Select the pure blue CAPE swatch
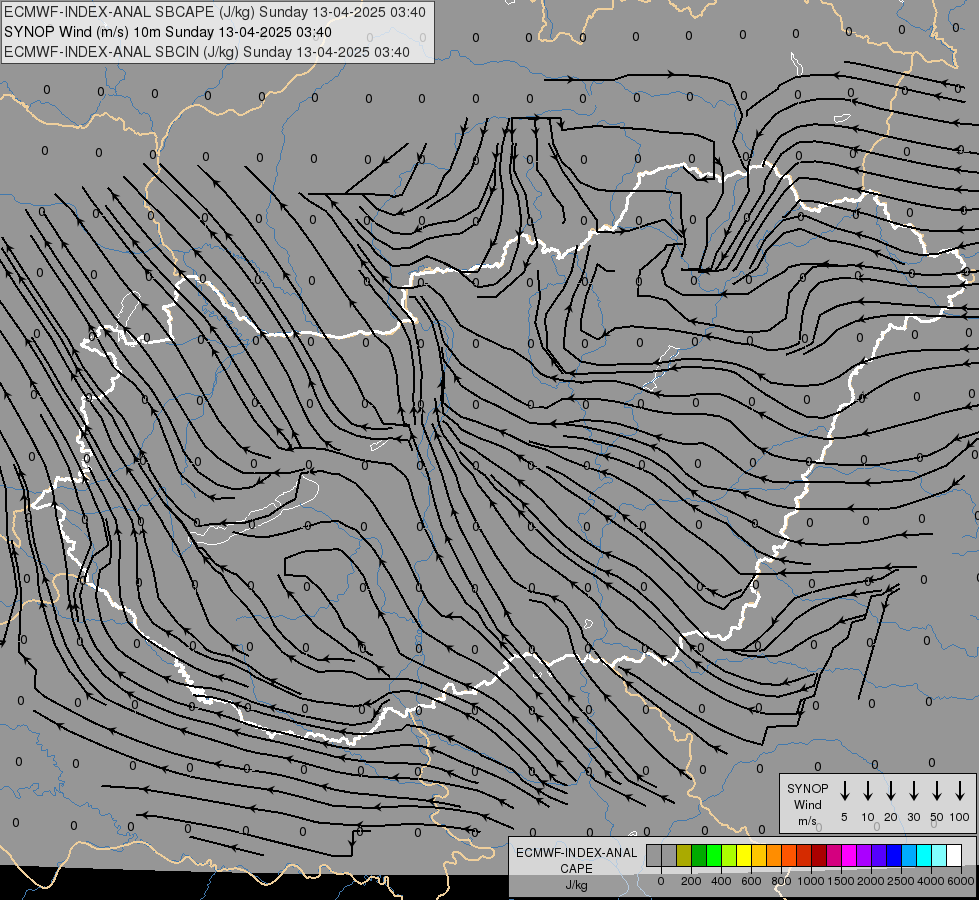Viewport: 979px width, 900px height. tap(894, 855)
